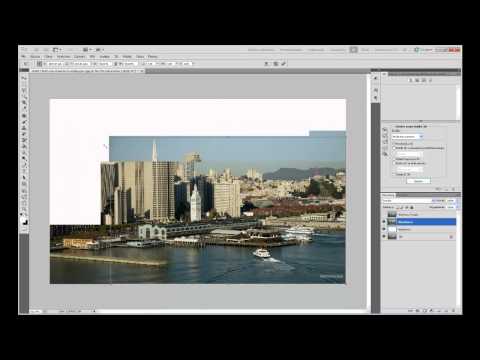This screenshot has width=480, height=360.
Task: Select the Crop tool in the toolbox
Action: pyautogui.click(x=24, y=103)
